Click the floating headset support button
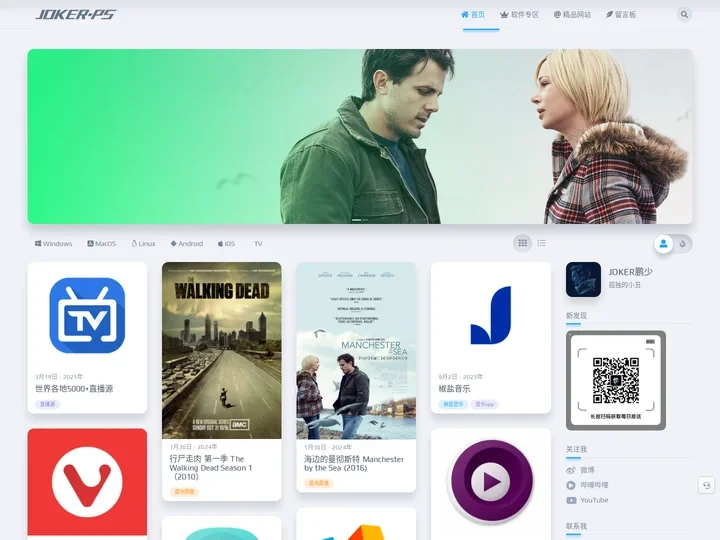720x540 pixels. pos(706,485)
